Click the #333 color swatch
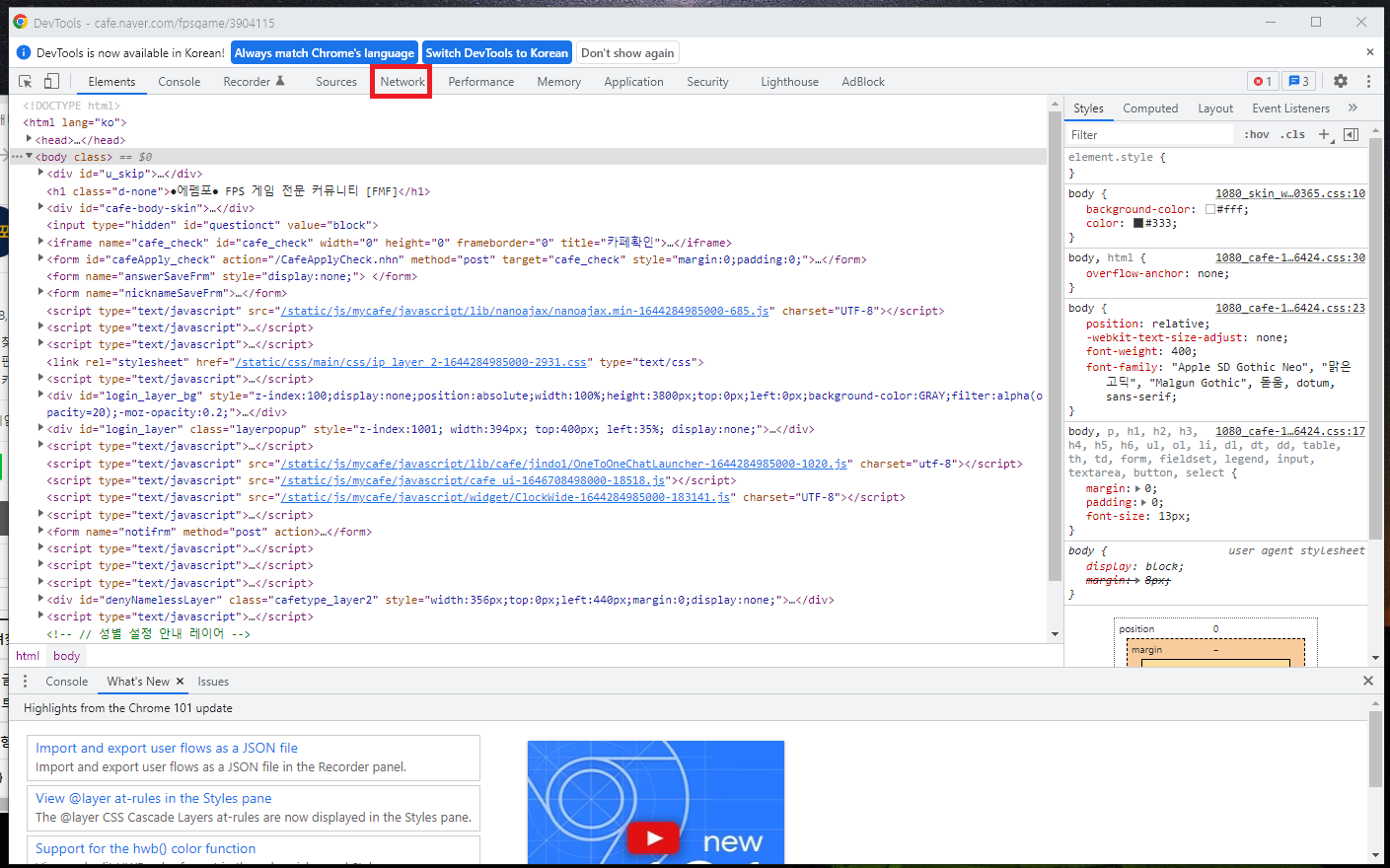 [x=1138, y=223]
